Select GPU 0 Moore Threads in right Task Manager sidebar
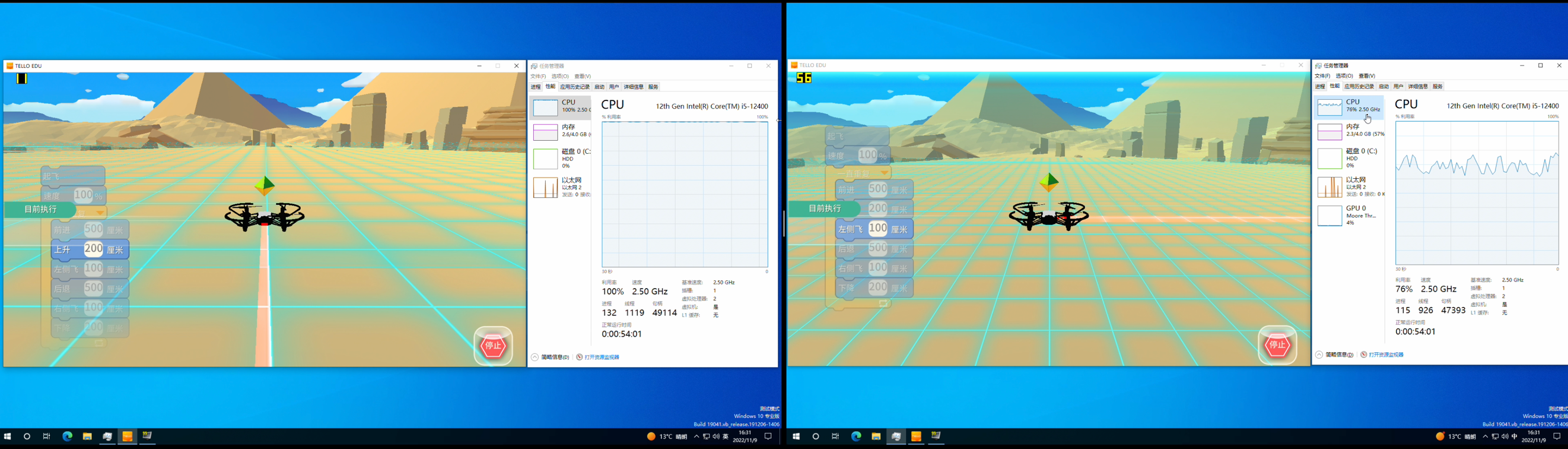Screen dimensions: 1568x449 tap(1349, 216)
